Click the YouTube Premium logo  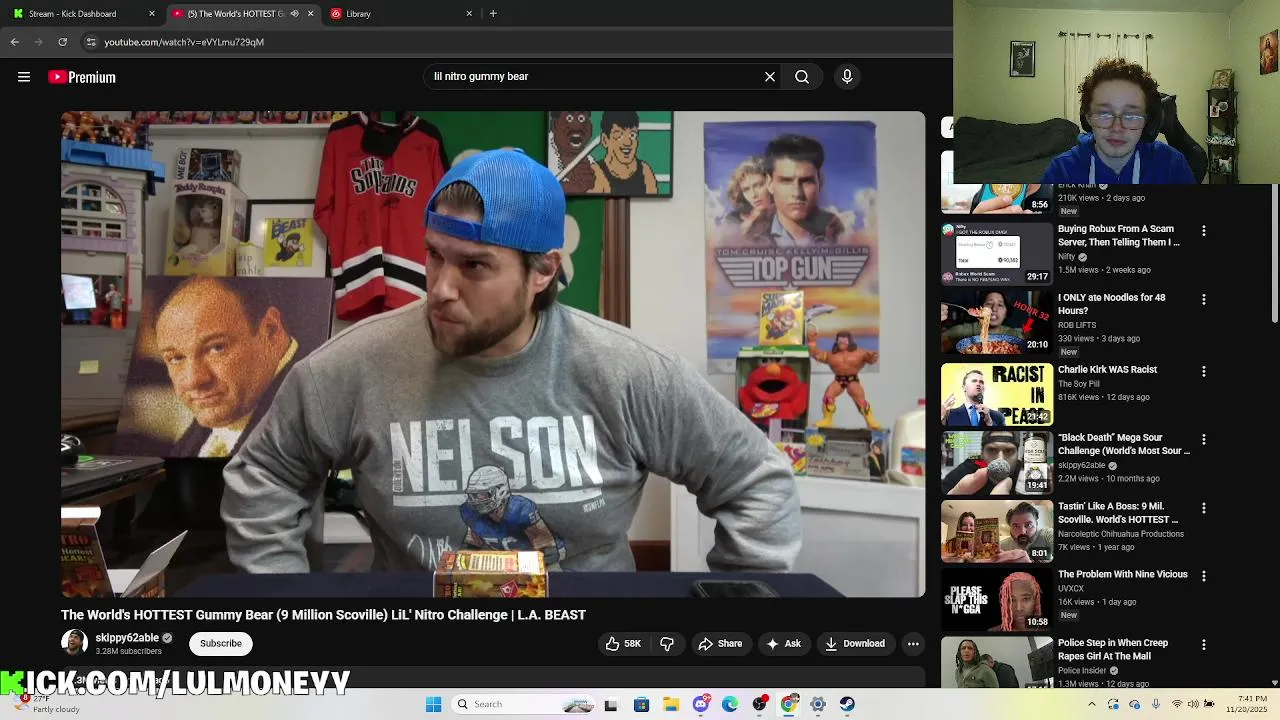coord(82,77)
